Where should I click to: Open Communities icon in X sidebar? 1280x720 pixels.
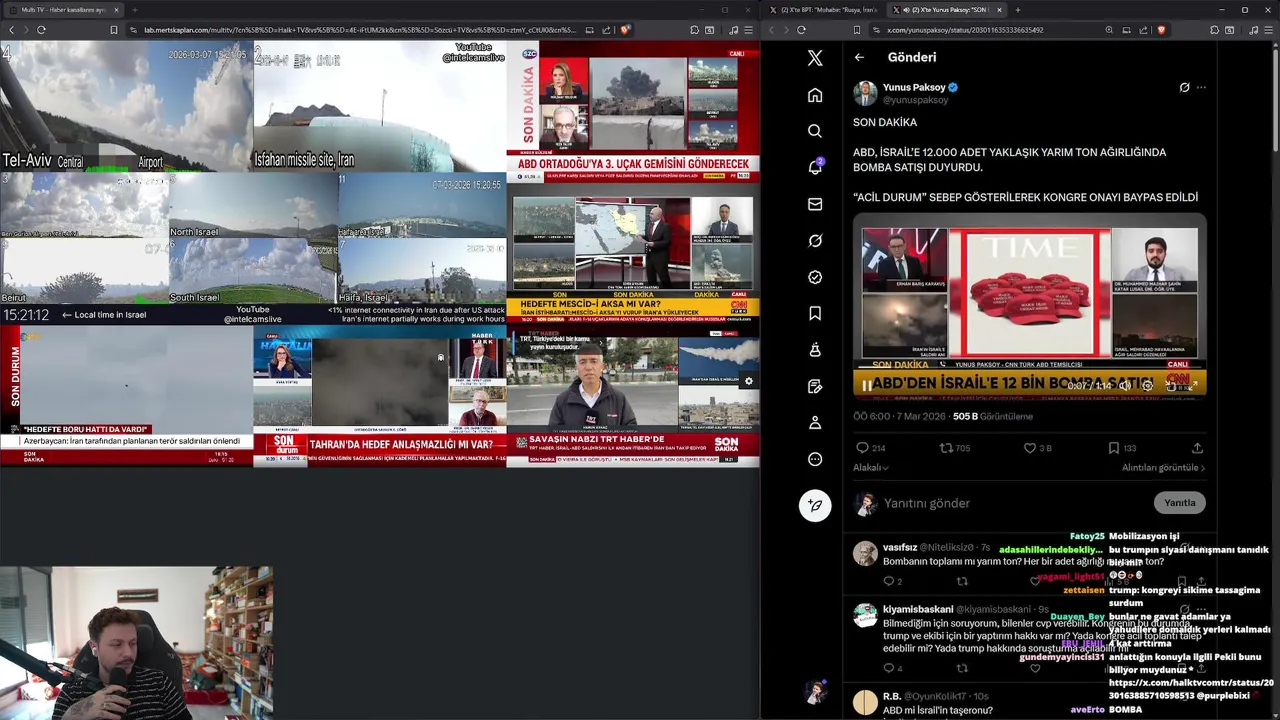tap(815, 350)
